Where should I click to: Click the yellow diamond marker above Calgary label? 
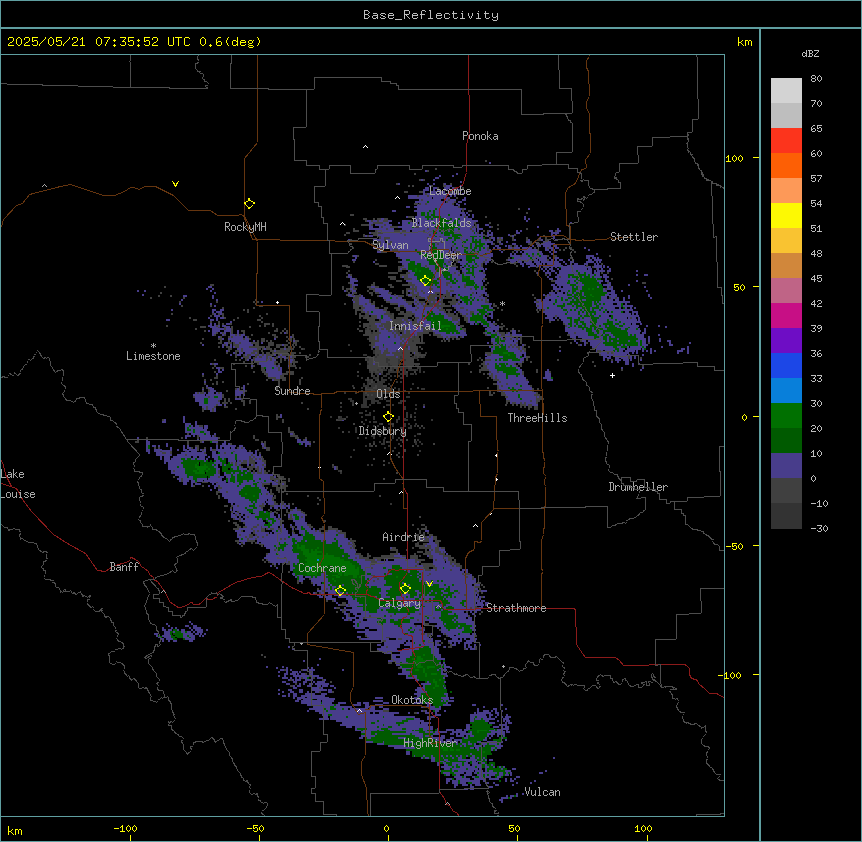(405, 589)
